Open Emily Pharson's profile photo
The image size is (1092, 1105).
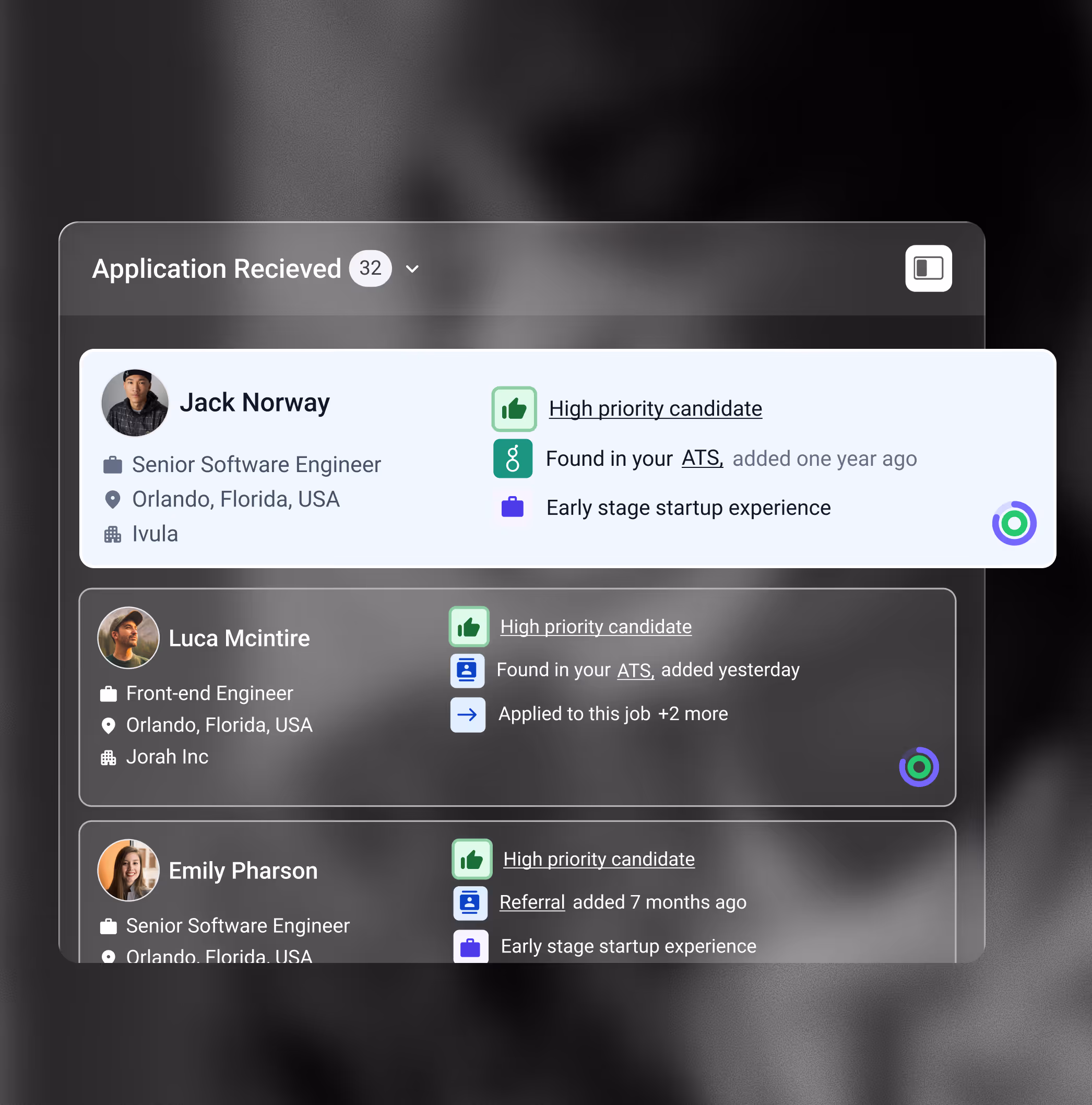128,870
